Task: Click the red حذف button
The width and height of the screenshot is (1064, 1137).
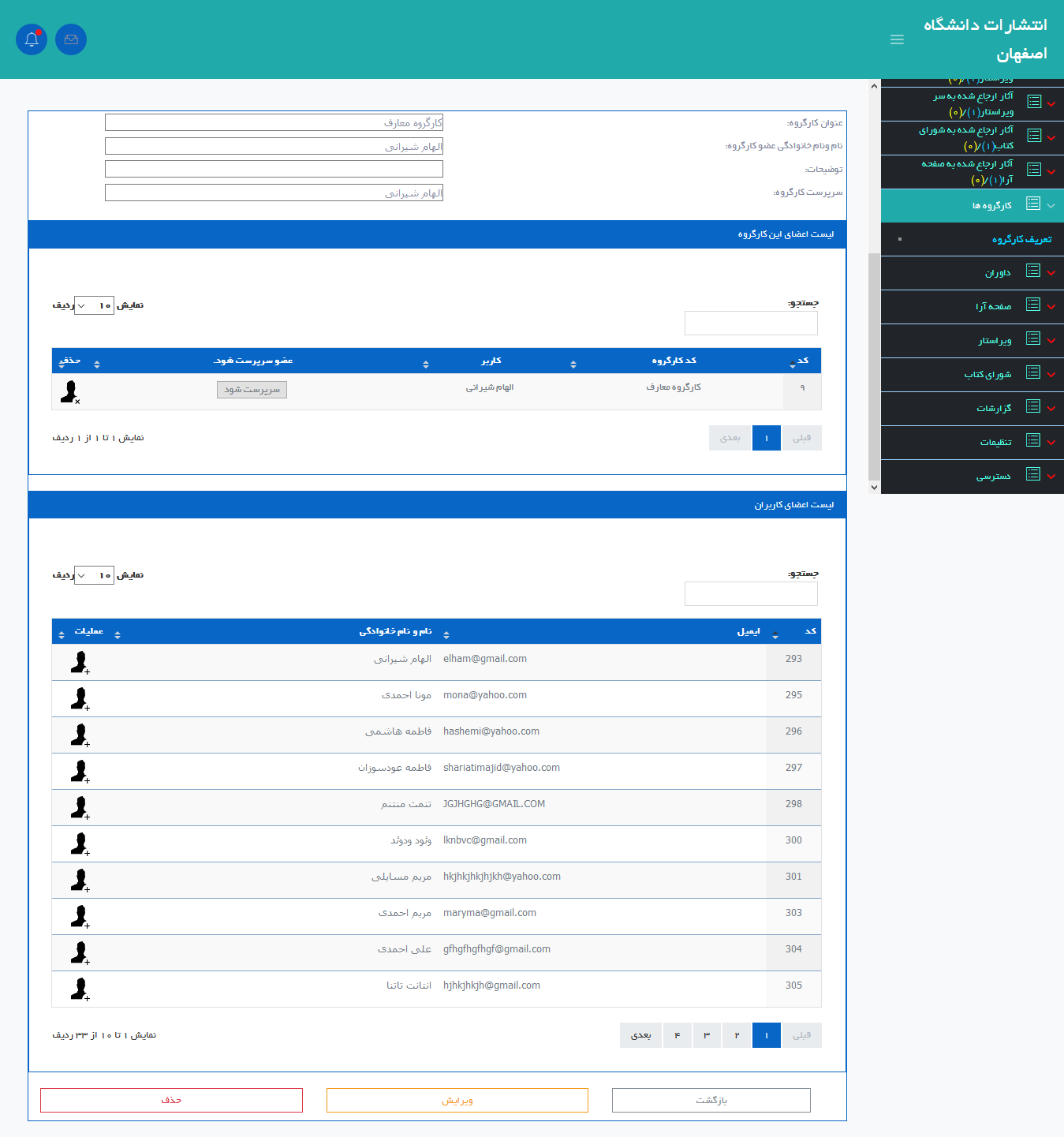Action: [x=171, y=1100]
